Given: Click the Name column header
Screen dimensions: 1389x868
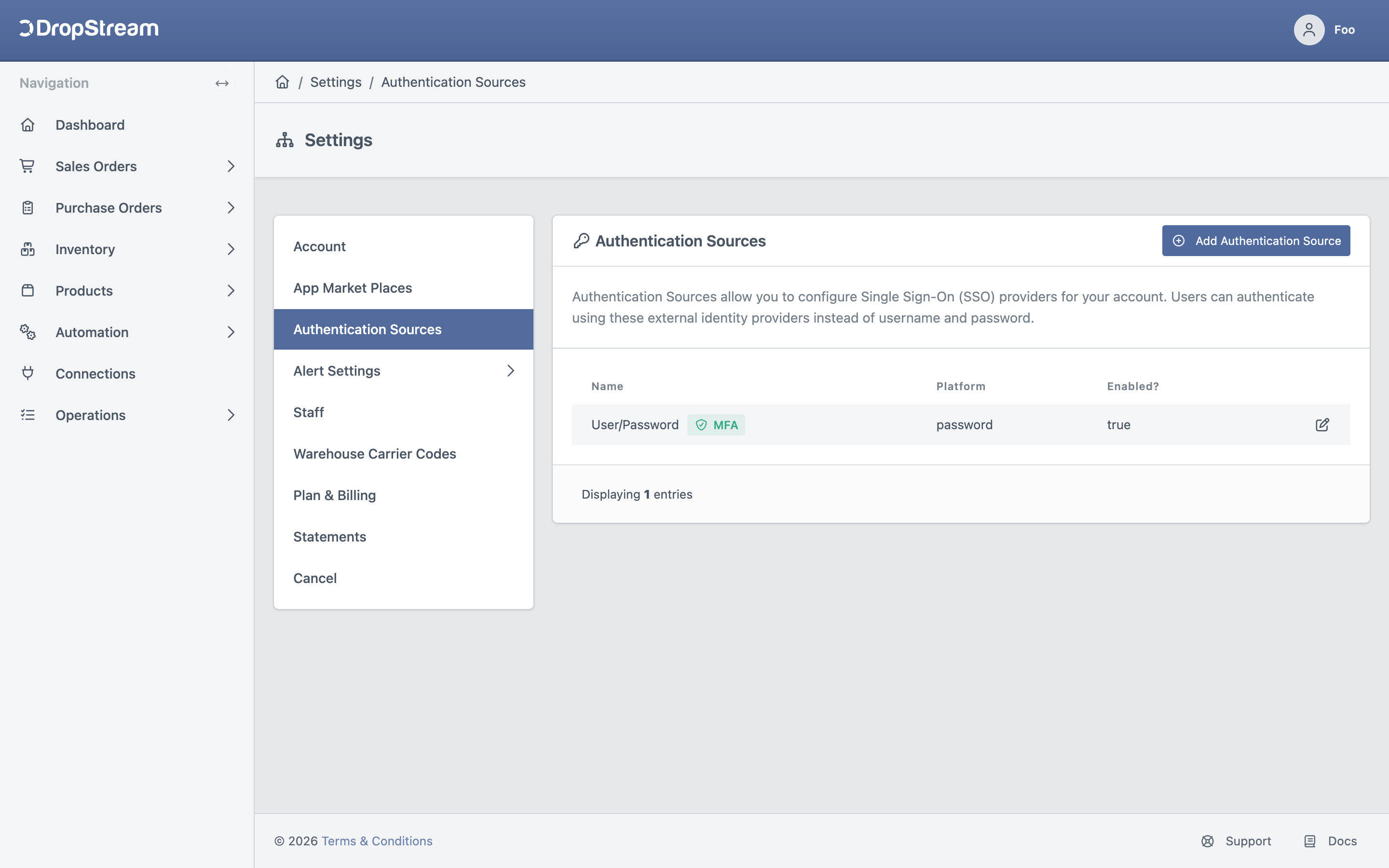Looking at the screenshot, I should pyautogui.click(x=607, y=386).
